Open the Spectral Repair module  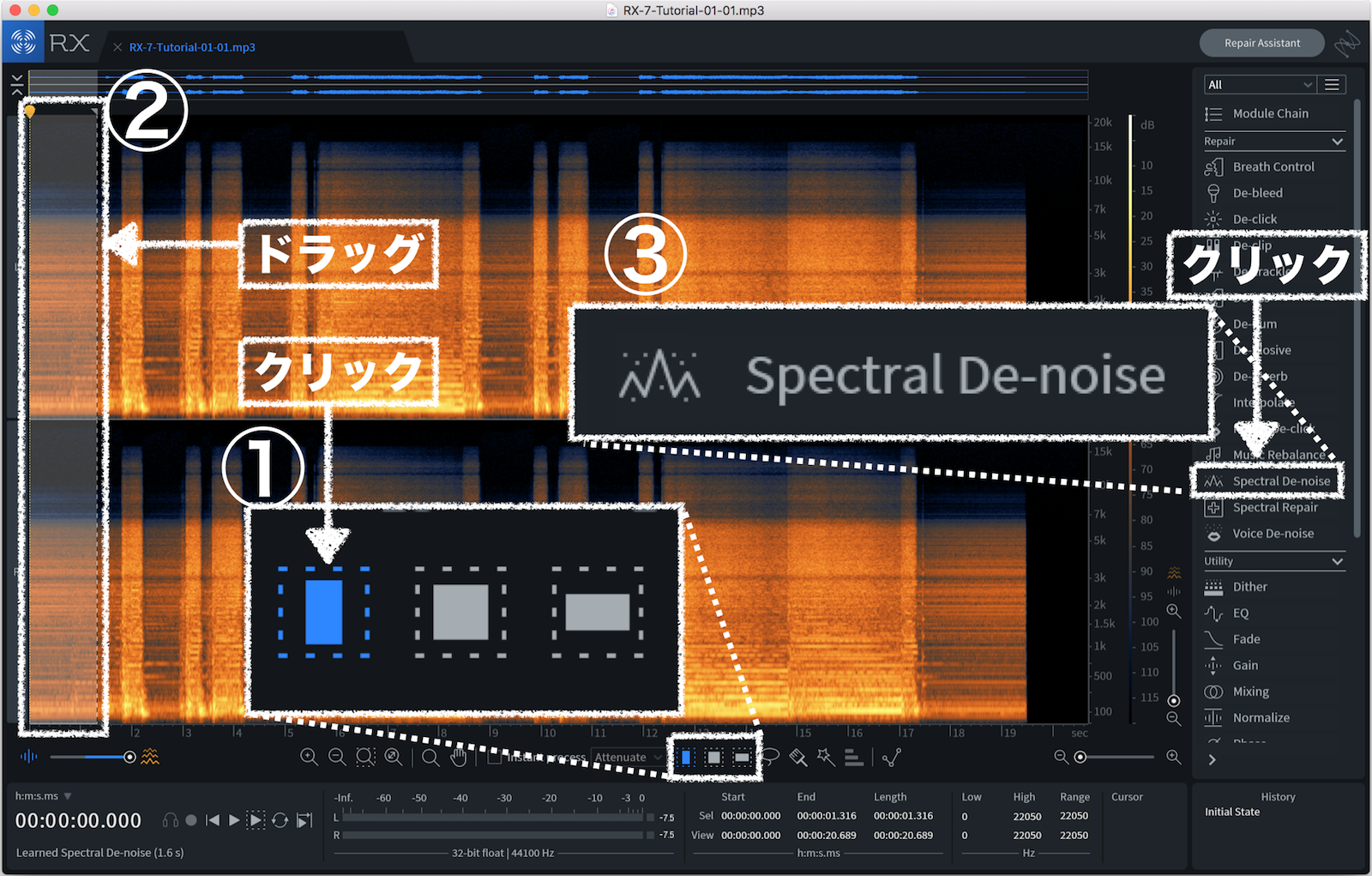pyautogui.click(x=1273, y=507)
